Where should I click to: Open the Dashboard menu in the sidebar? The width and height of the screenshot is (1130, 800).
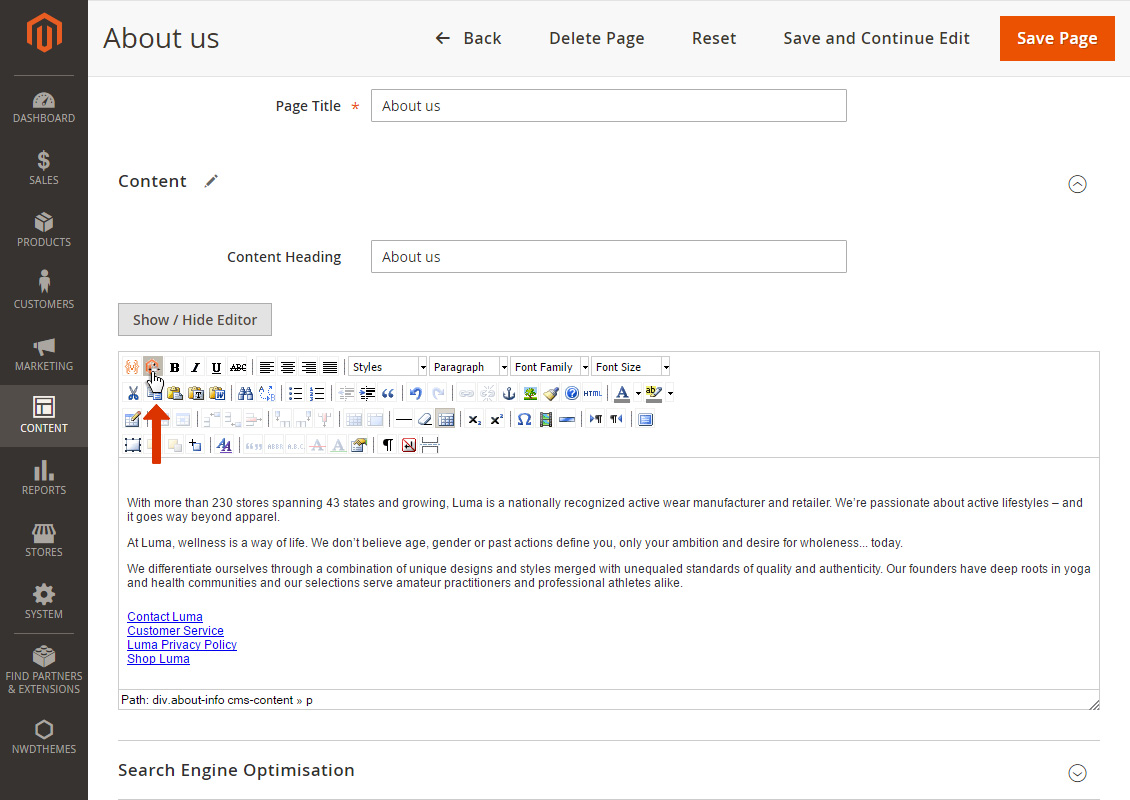pos(44,107)
